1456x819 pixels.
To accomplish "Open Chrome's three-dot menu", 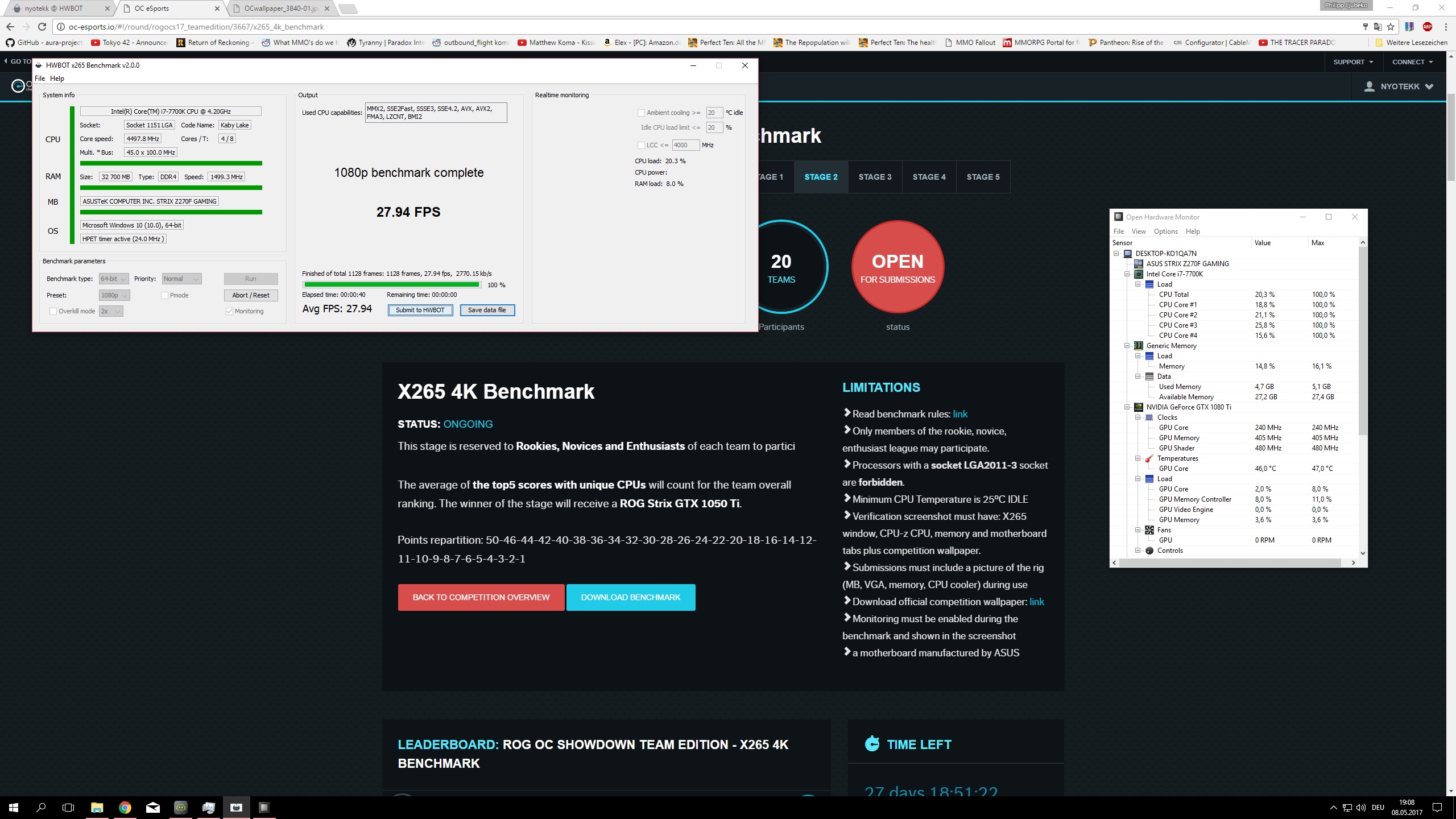I will coord(1445,27).
